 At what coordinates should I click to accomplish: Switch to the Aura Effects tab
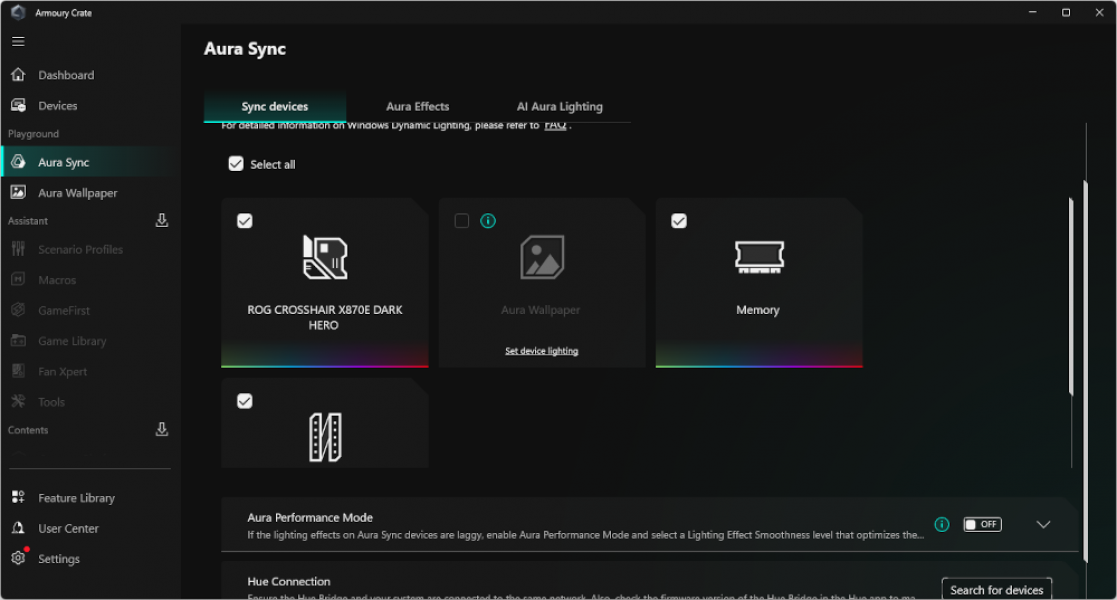[x=417, y=107]
